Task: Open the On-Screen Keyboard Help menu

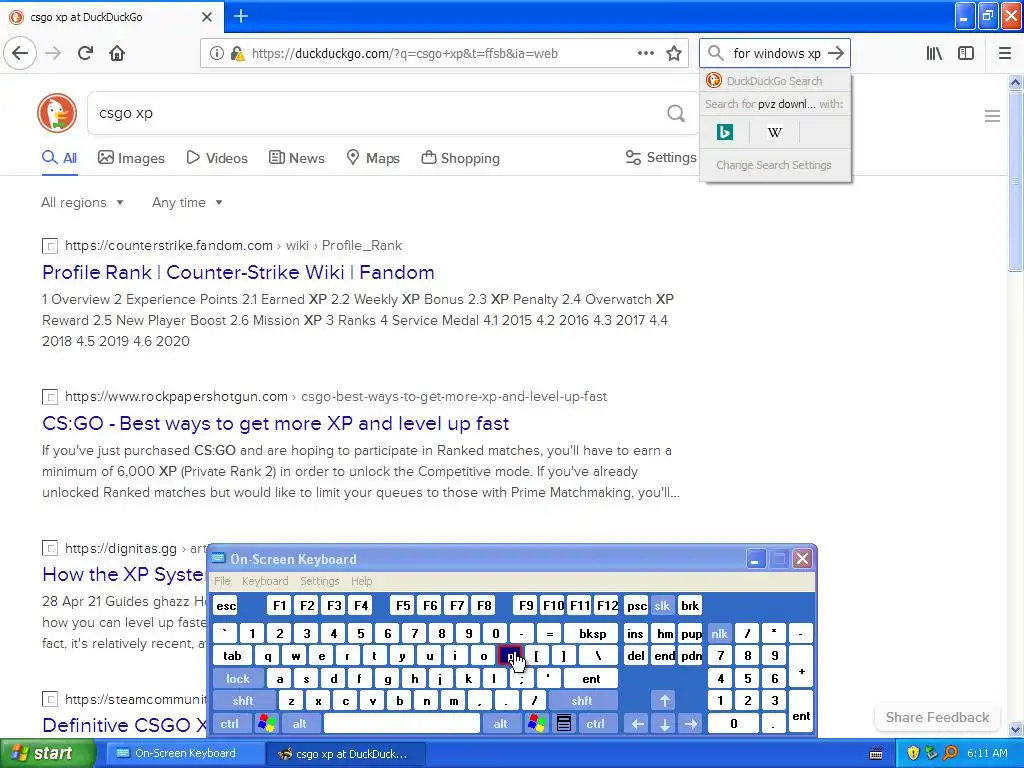Action: point(361,581)
